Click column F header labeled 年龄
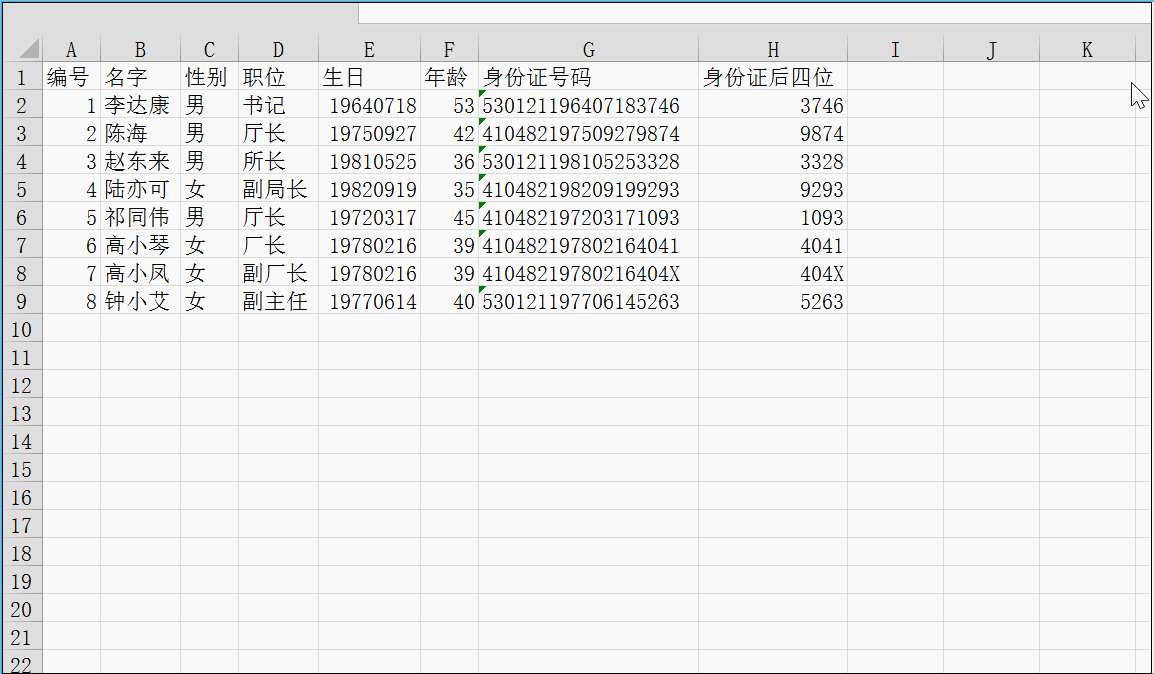The width and height of the screenshot is (1154, 674). click(x=448, y=48)
